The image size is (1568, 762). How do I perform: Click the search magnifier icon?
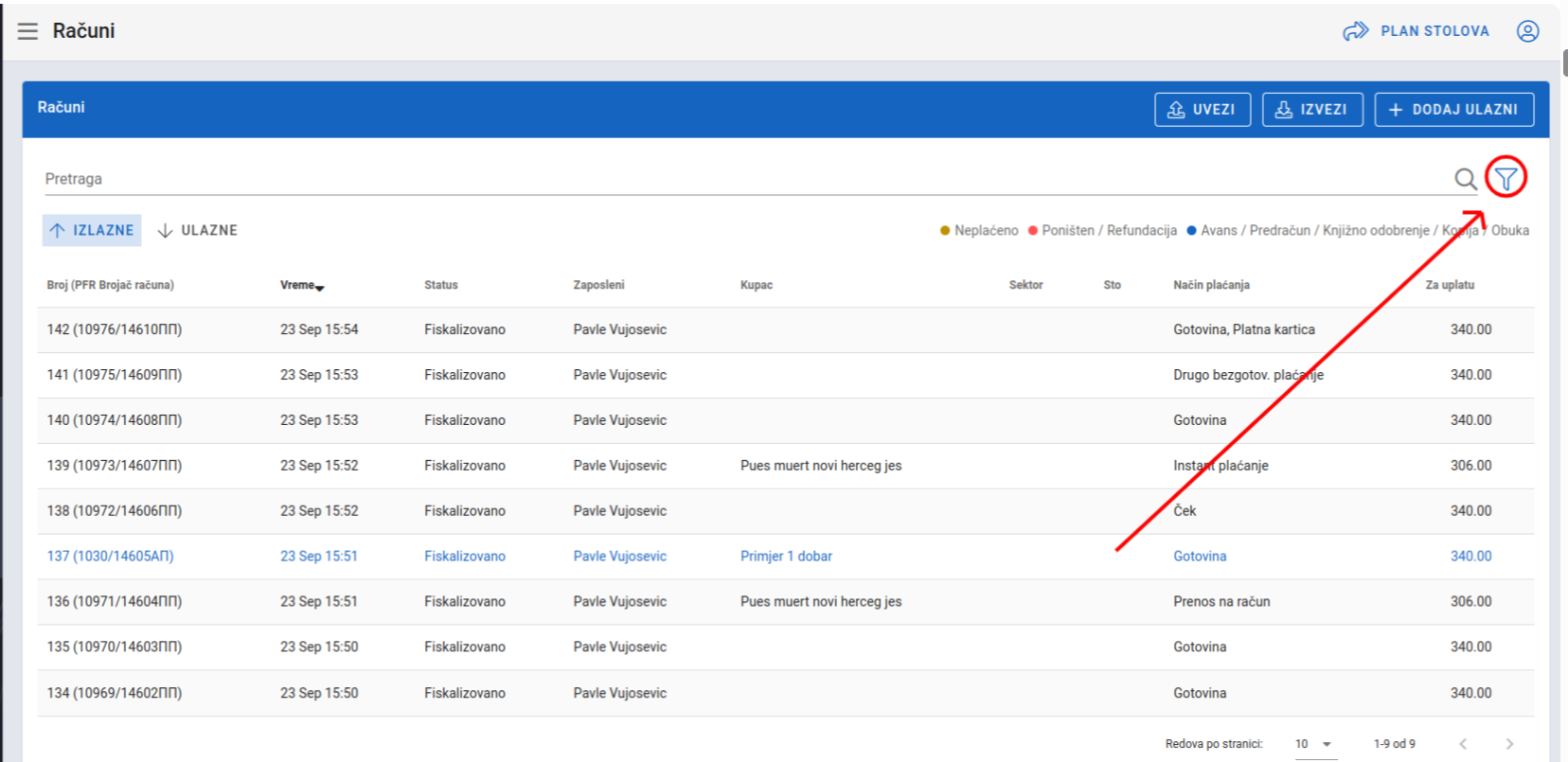pos(1465,178)
